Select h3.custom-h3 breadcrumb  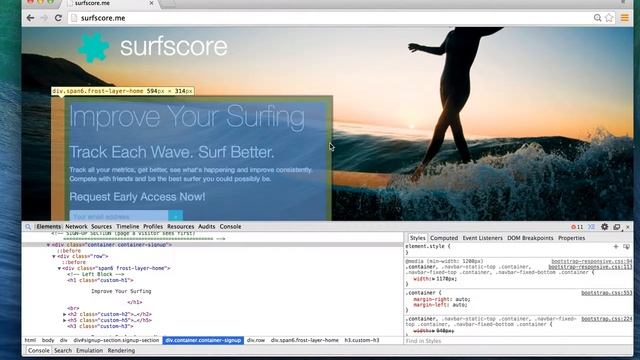pos(362,340)
